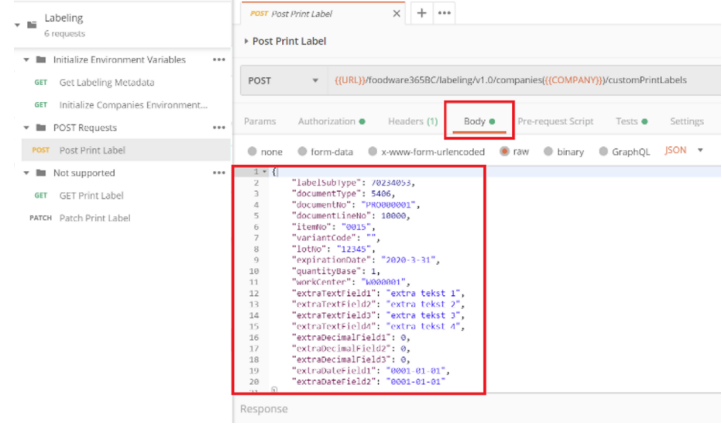Select the binary body type option
This screenshot has height=427, width=722.
point(548,151)
